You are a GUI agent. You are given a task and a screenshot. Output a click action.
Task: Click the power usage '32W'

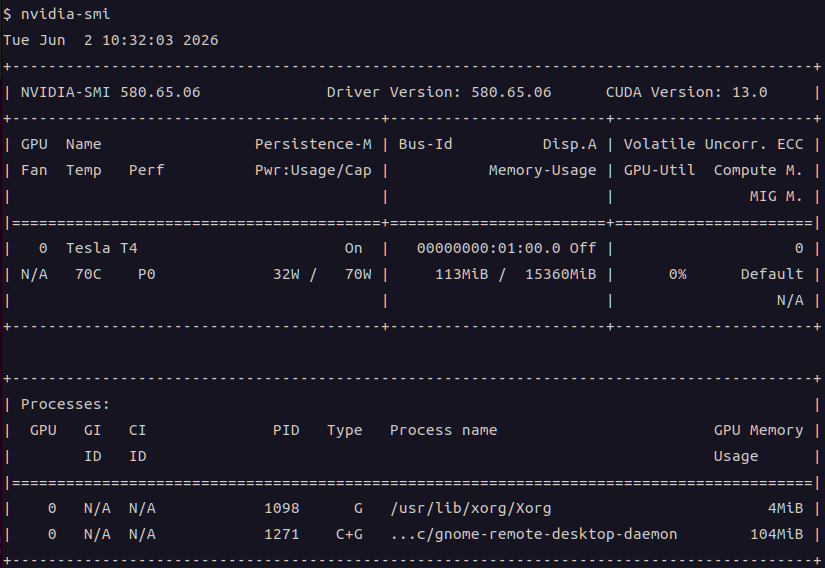click(286, 275)
